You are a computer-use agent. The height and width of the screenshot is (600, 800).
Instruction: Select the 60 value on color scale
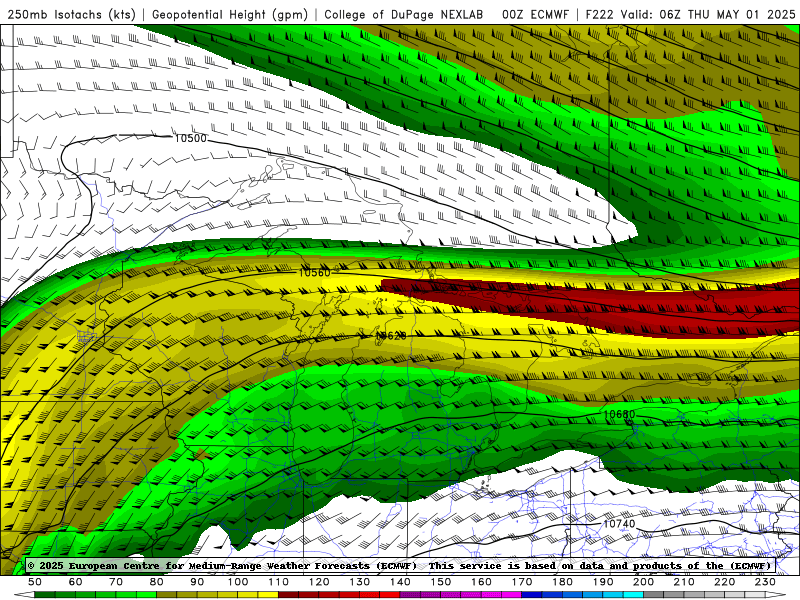tap(75, 582)
